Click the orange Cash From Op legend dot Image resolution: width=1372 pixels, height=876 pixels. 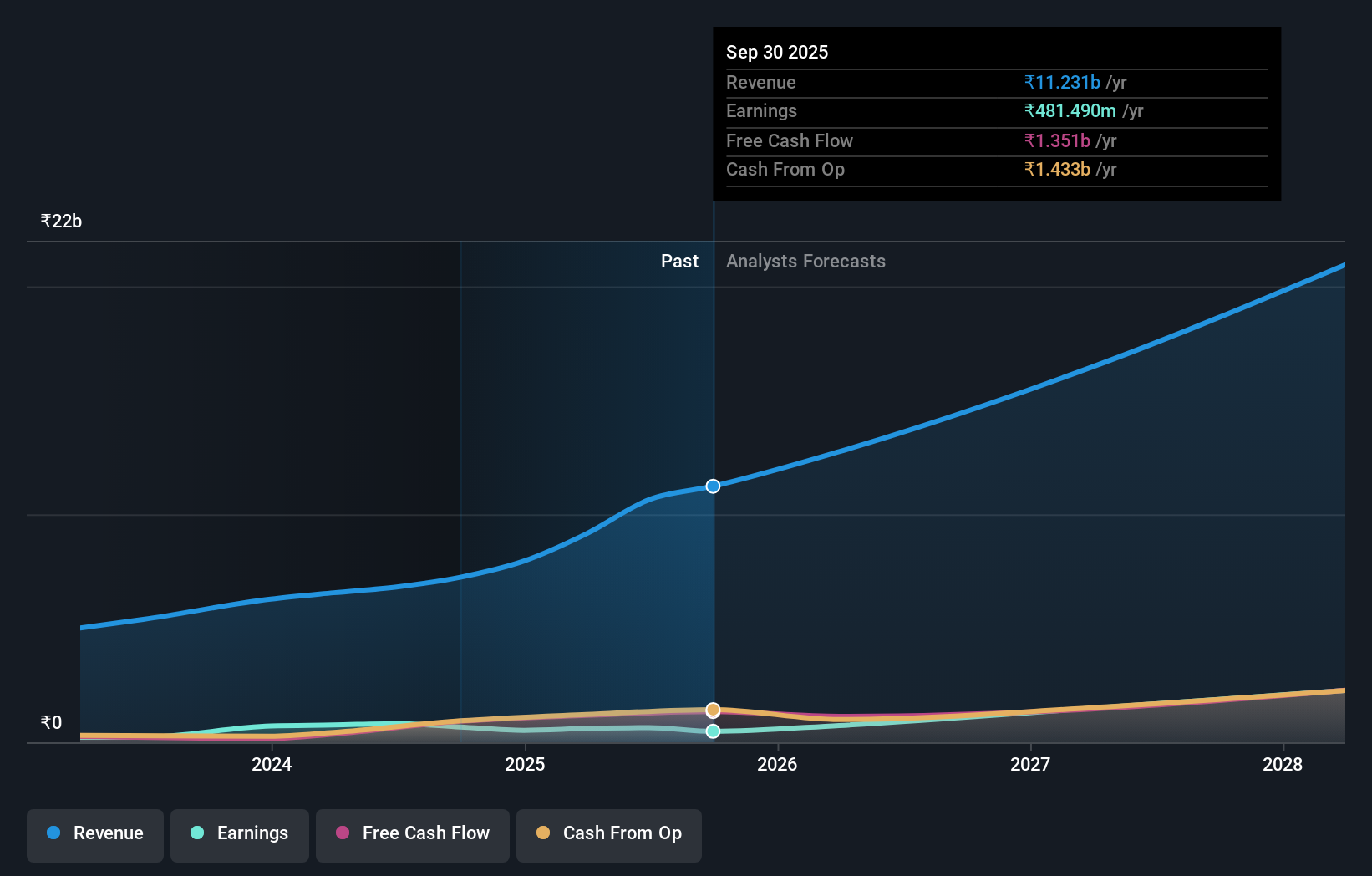click(x=543, y=833)
